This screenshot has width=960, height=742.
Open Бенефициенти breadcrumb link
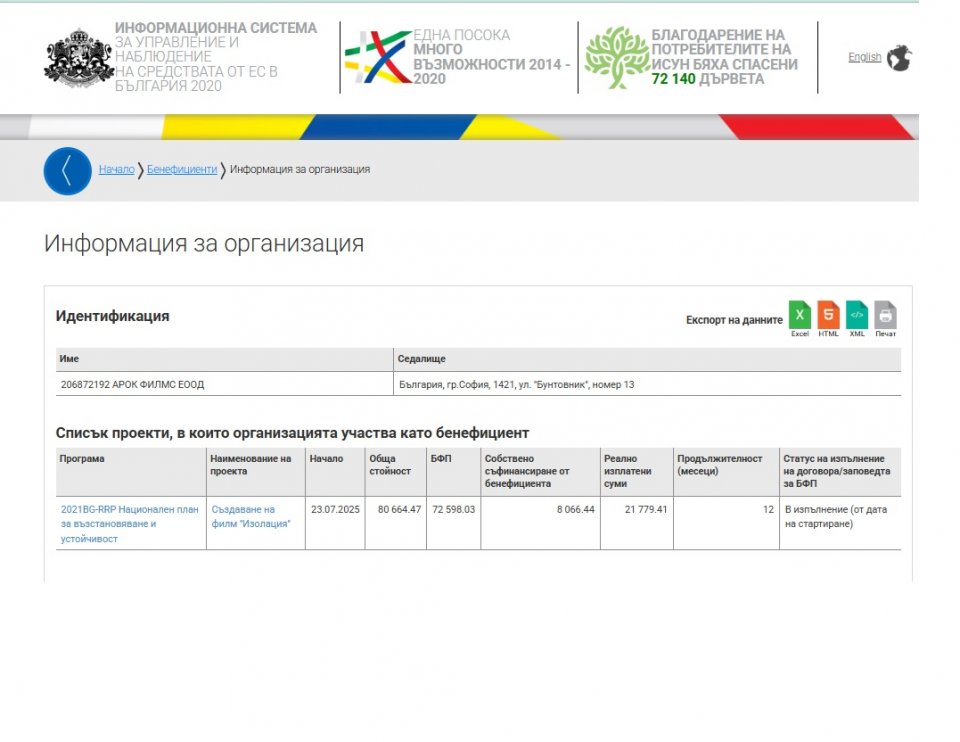182,170
